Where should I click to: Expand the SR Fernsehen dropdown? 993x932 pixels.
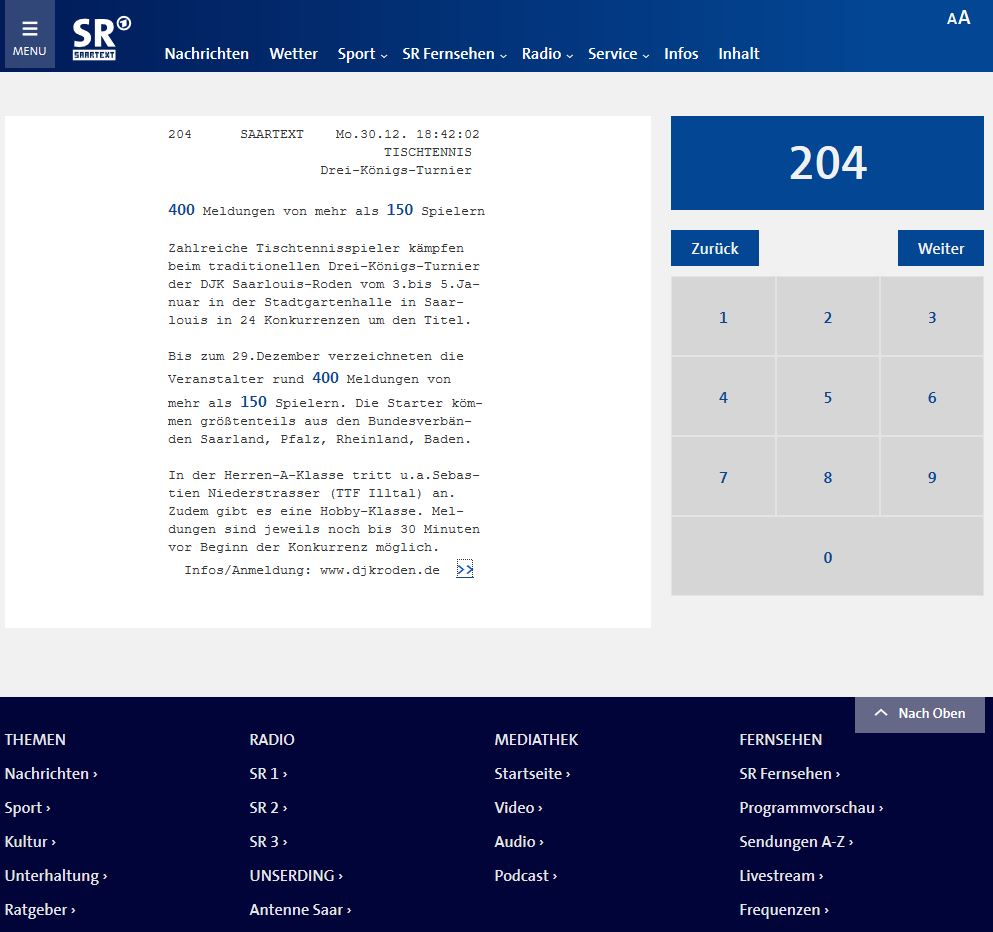point(454,54)
